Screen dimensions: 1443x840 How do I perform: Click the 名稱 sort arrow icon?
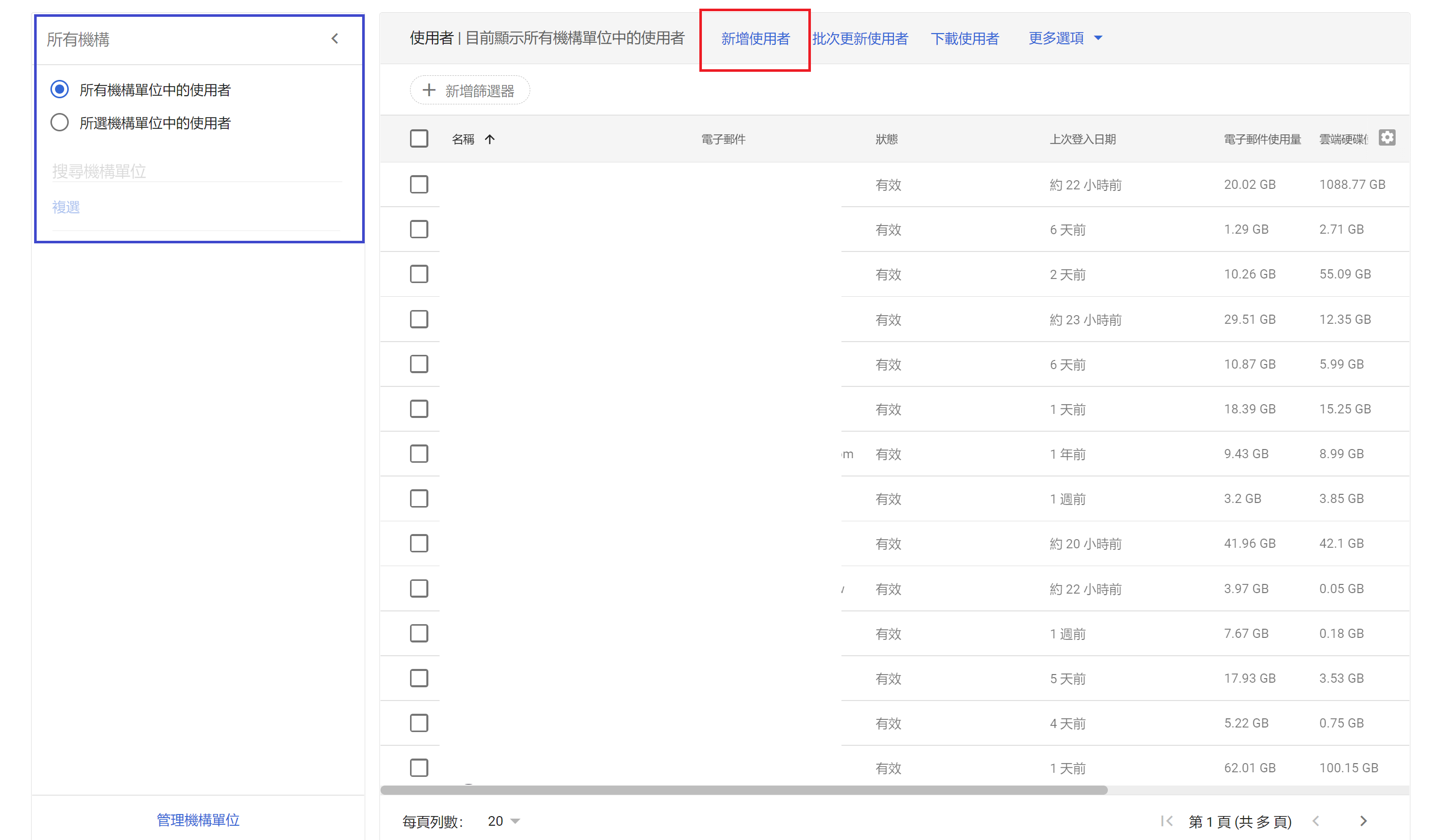[489, 139]
